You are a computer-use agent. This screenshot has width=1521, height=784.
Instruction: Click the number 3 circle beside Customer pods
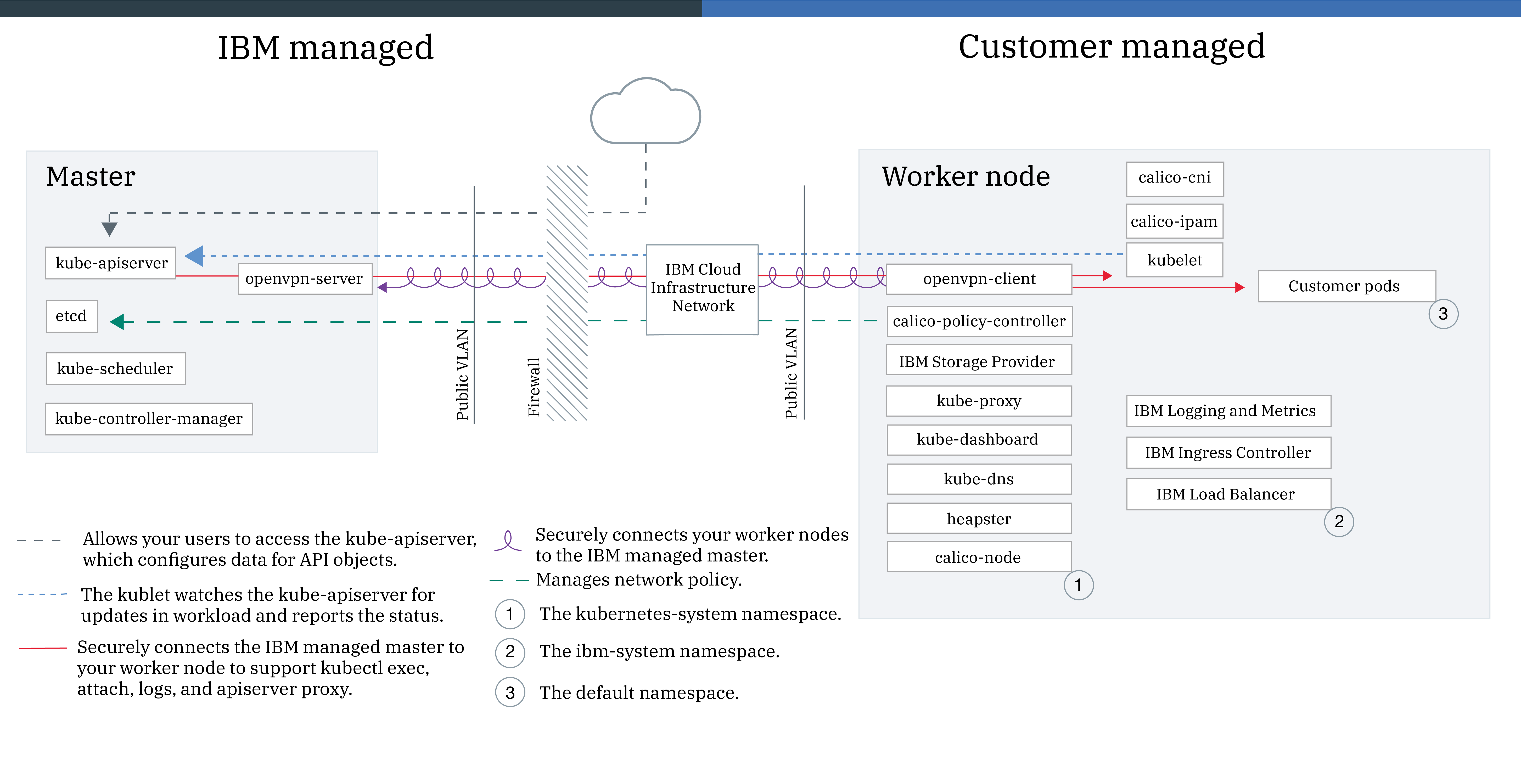point(1443,314)
